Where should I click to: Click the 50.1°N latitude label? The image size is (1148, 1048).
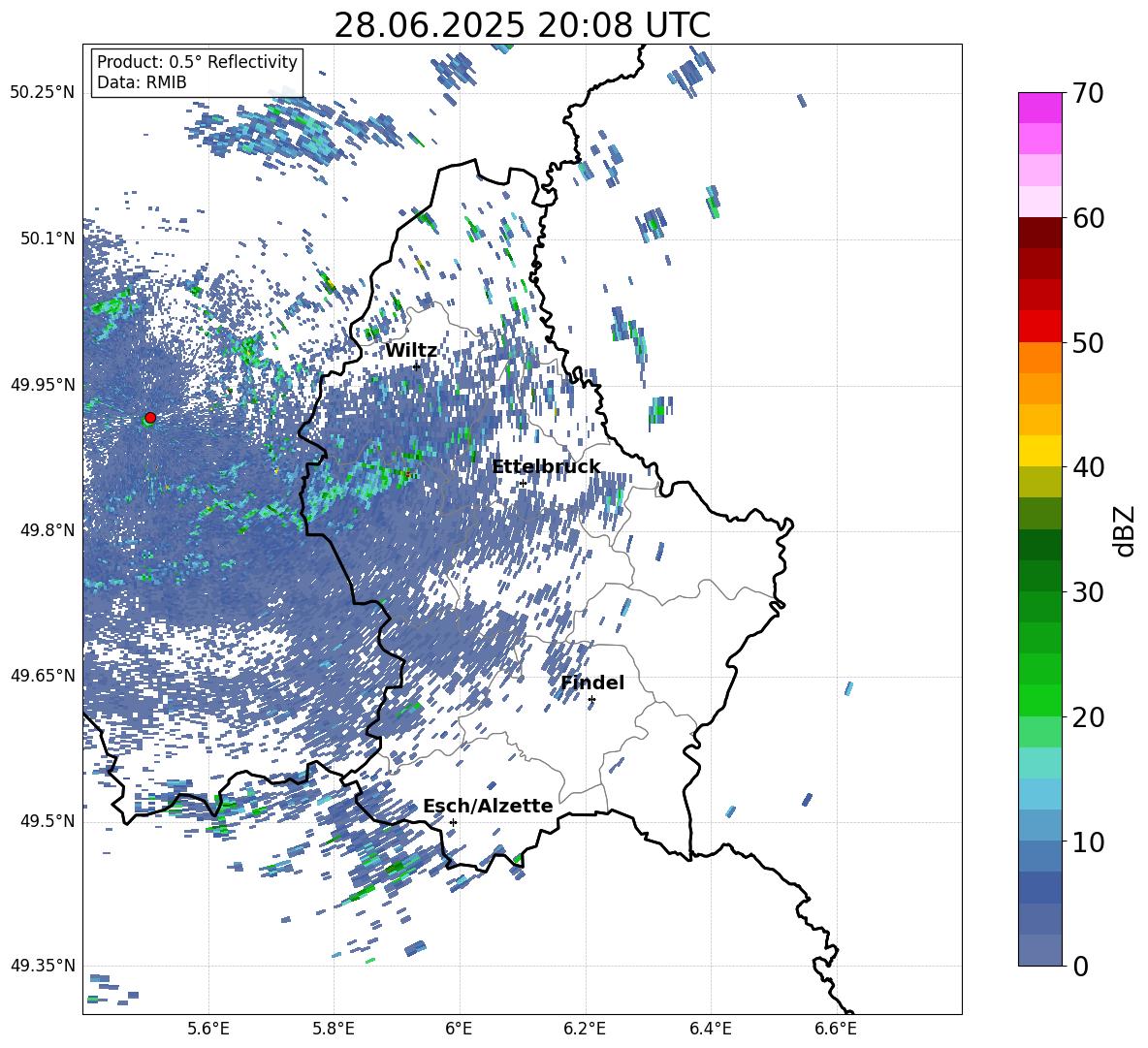coord(48,238)
